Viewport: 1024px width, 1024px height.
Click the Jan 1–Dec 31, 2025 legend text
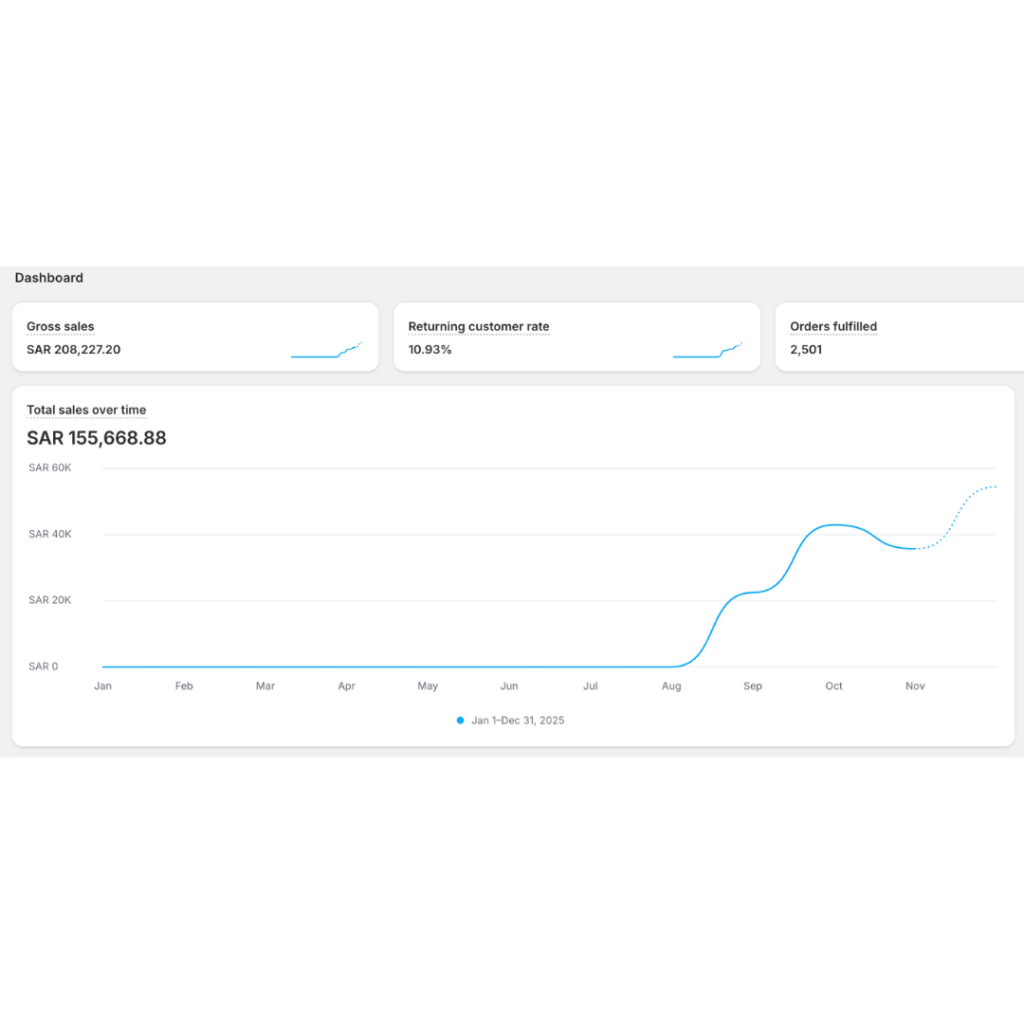pyautogui.click(x=517, y=720)
